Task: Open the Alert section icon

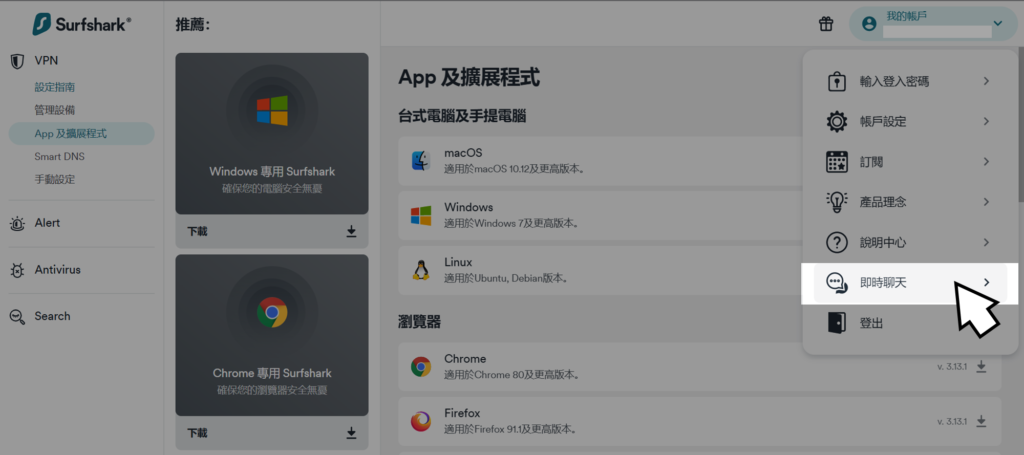Action: tap(17, 223)
